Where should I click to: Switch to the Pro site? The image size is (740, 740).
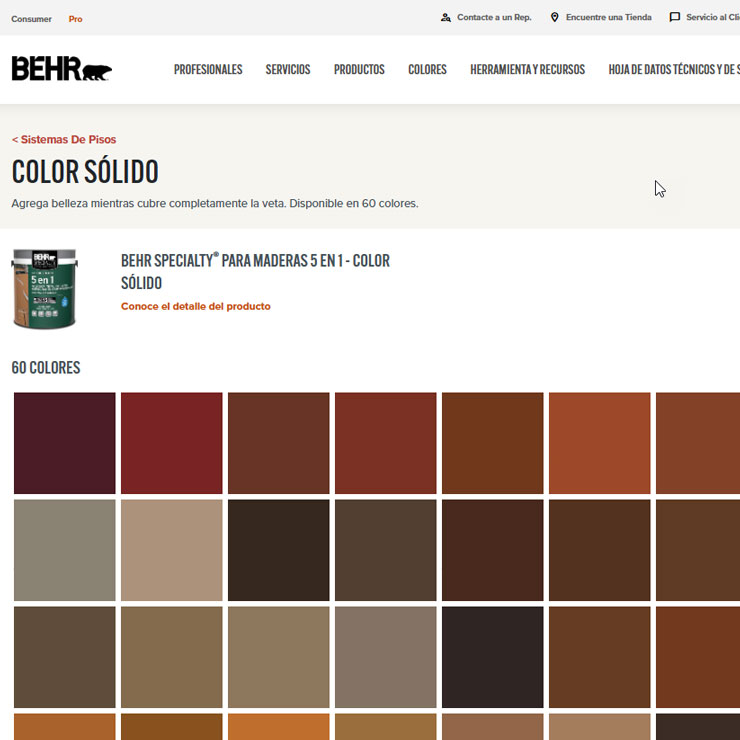76,19
